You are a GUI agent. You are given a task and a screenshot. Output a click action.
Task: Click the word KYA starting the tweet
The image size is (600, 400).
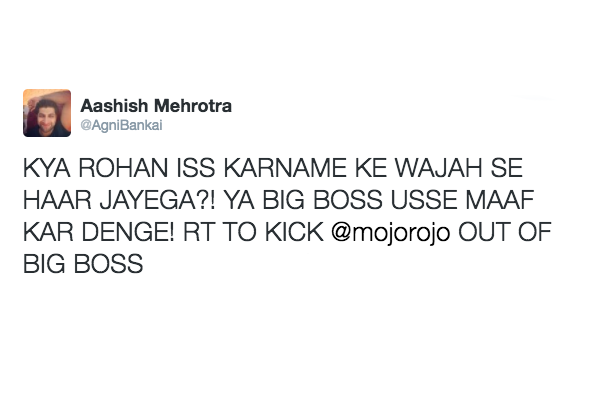click(x=47, y=168)
